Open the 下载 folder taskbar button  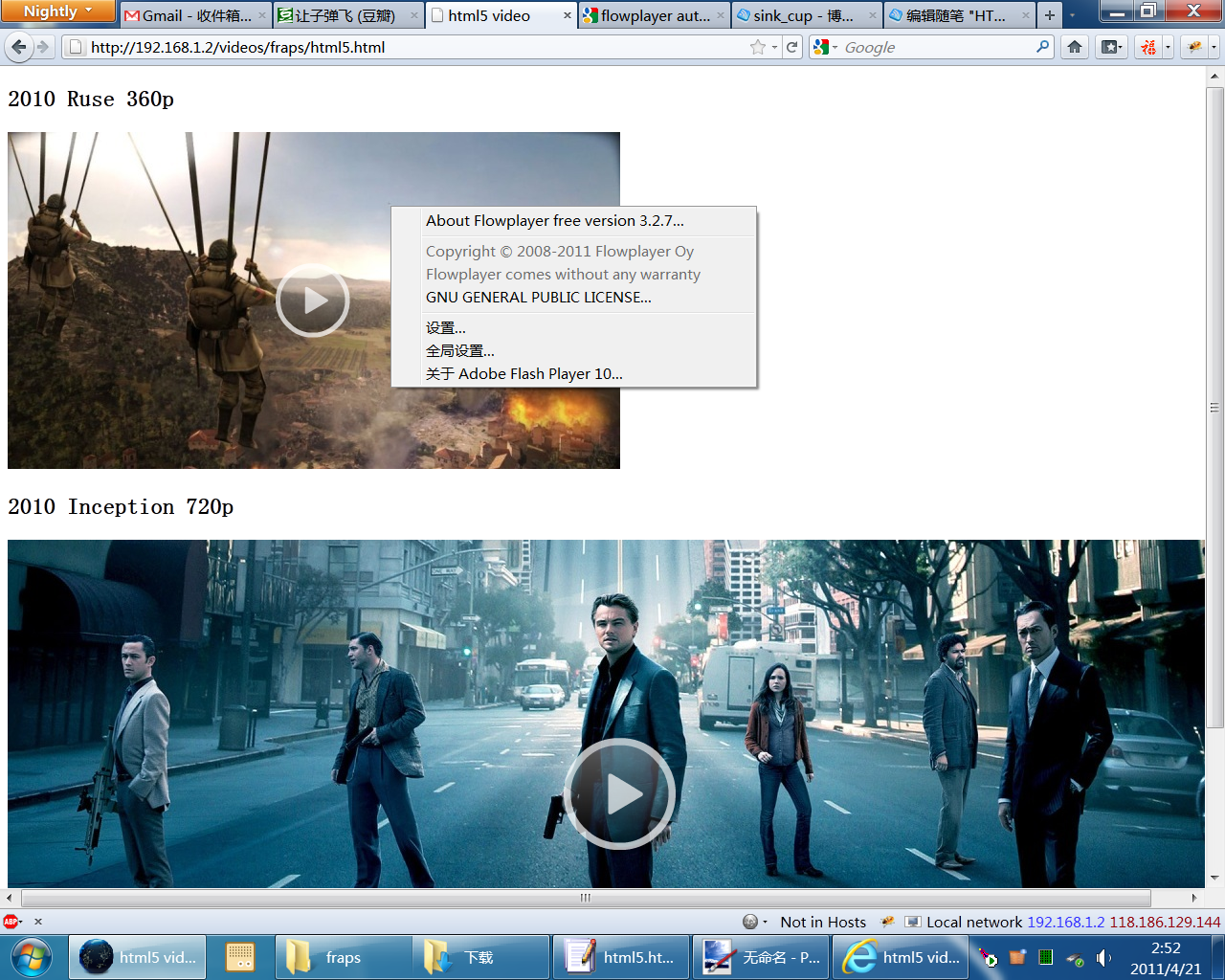481,957
